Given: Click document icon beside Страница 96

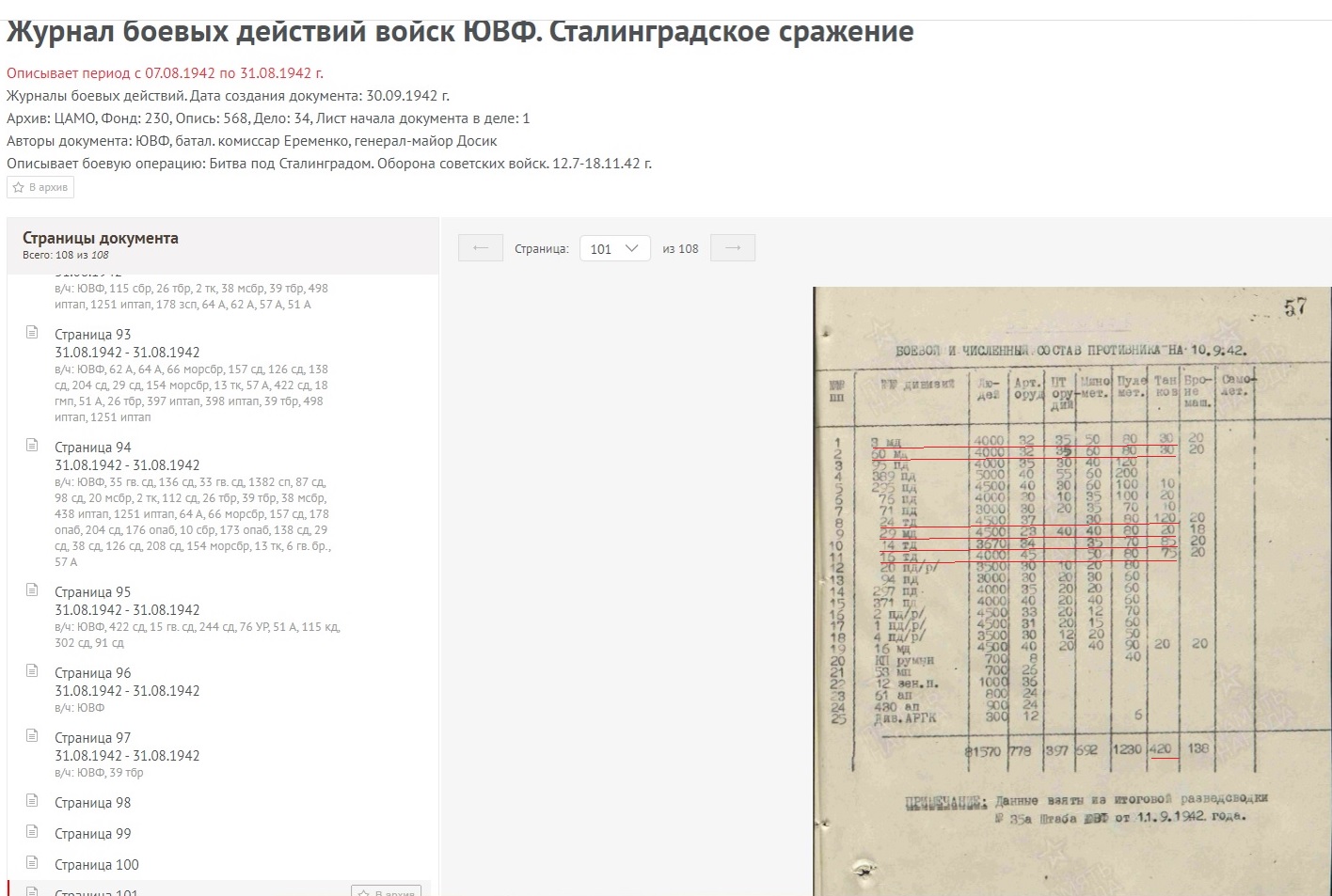Looking at the screenshot, I should click(x=32, y=670).
